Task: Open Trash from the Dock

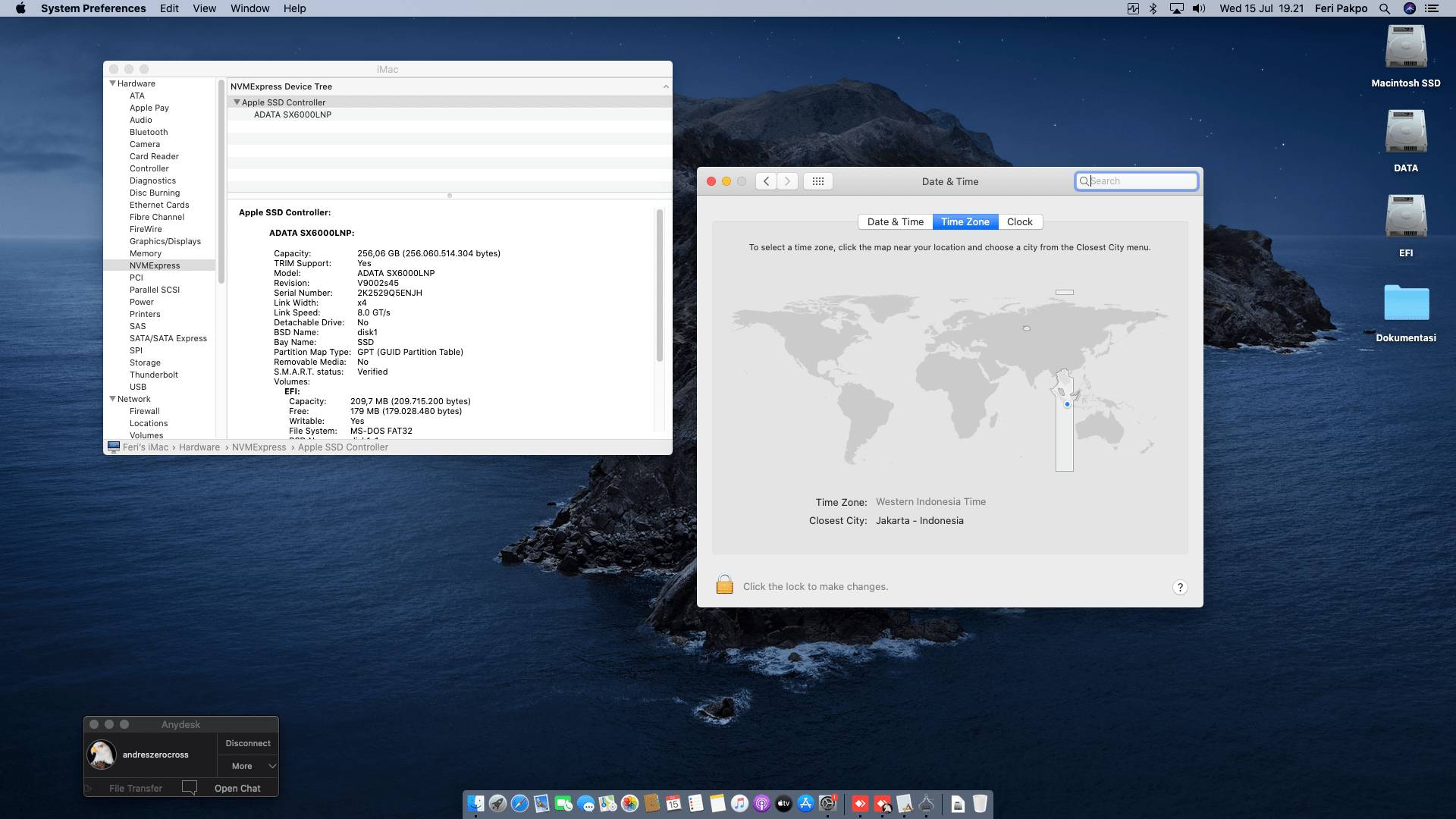Action: tap(980, 804)
